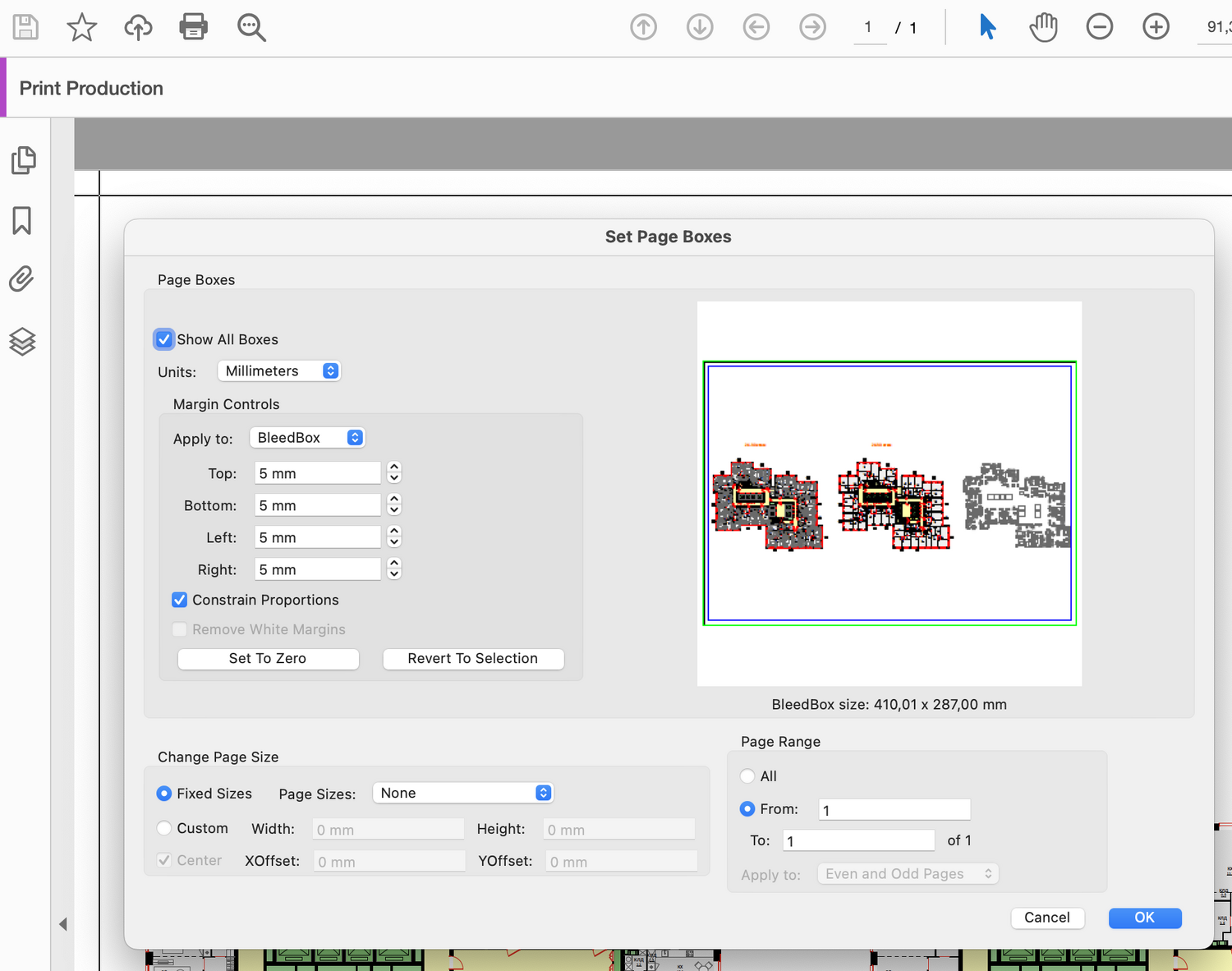Click the custom Height field

pyautogui.click(x=620, y=829)
